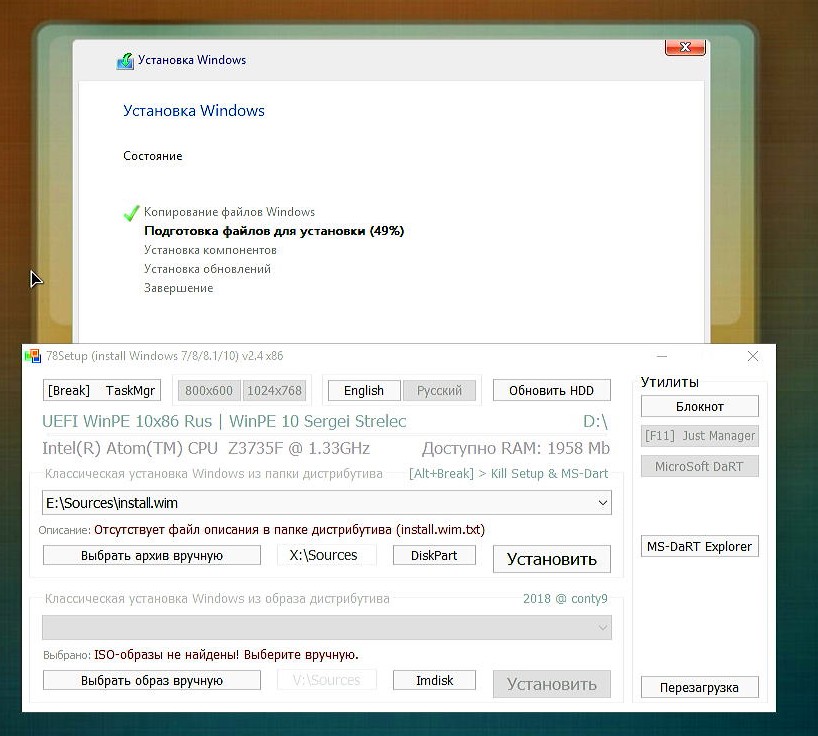
Task: Click the 78Setup app icon in title bar
Action: coord(32,356)
